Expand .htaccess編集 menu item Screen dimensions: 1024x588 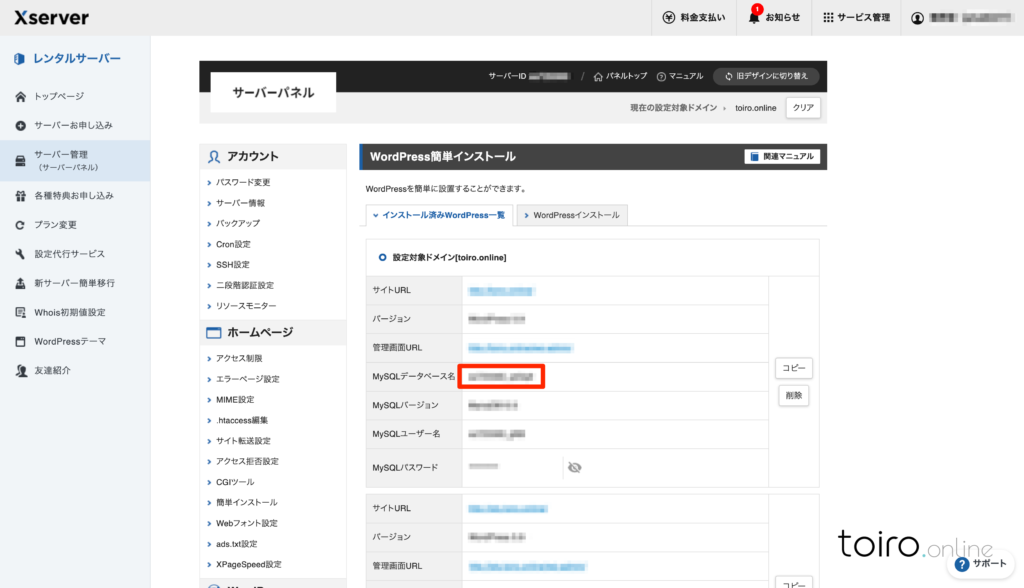pos(242,420)
